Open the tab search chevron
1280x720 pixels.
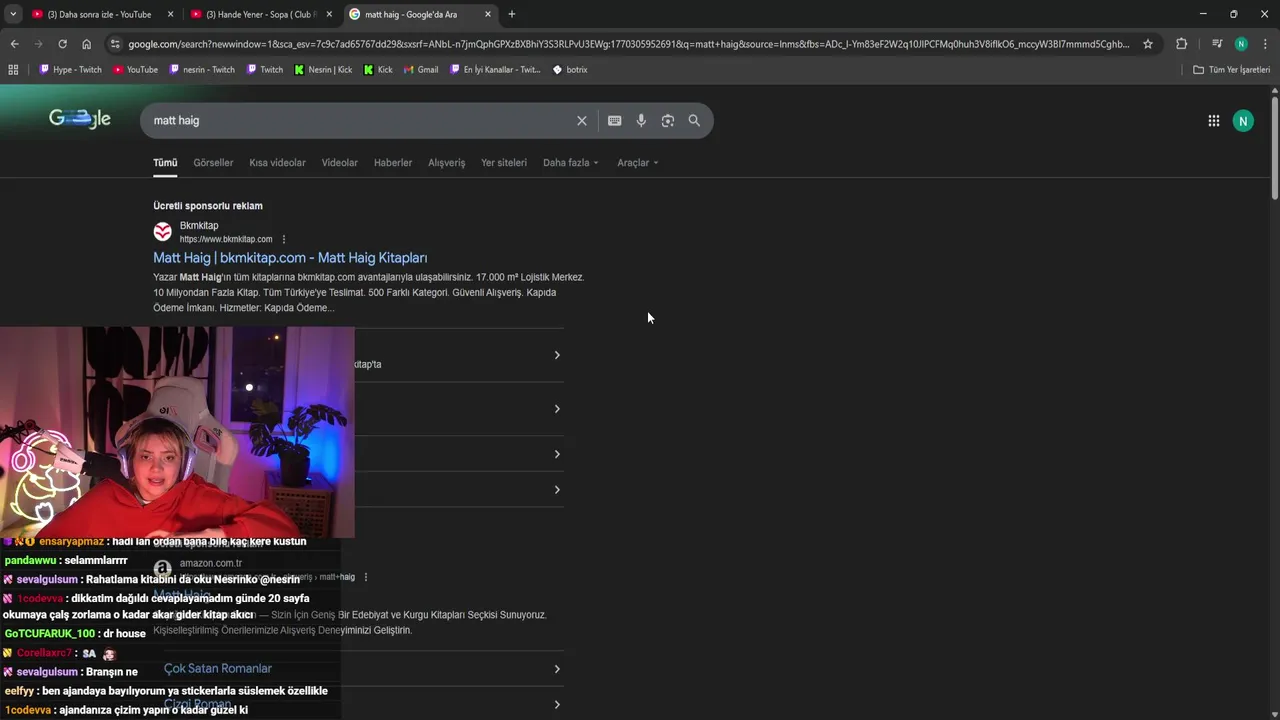(x=12, y=14)
